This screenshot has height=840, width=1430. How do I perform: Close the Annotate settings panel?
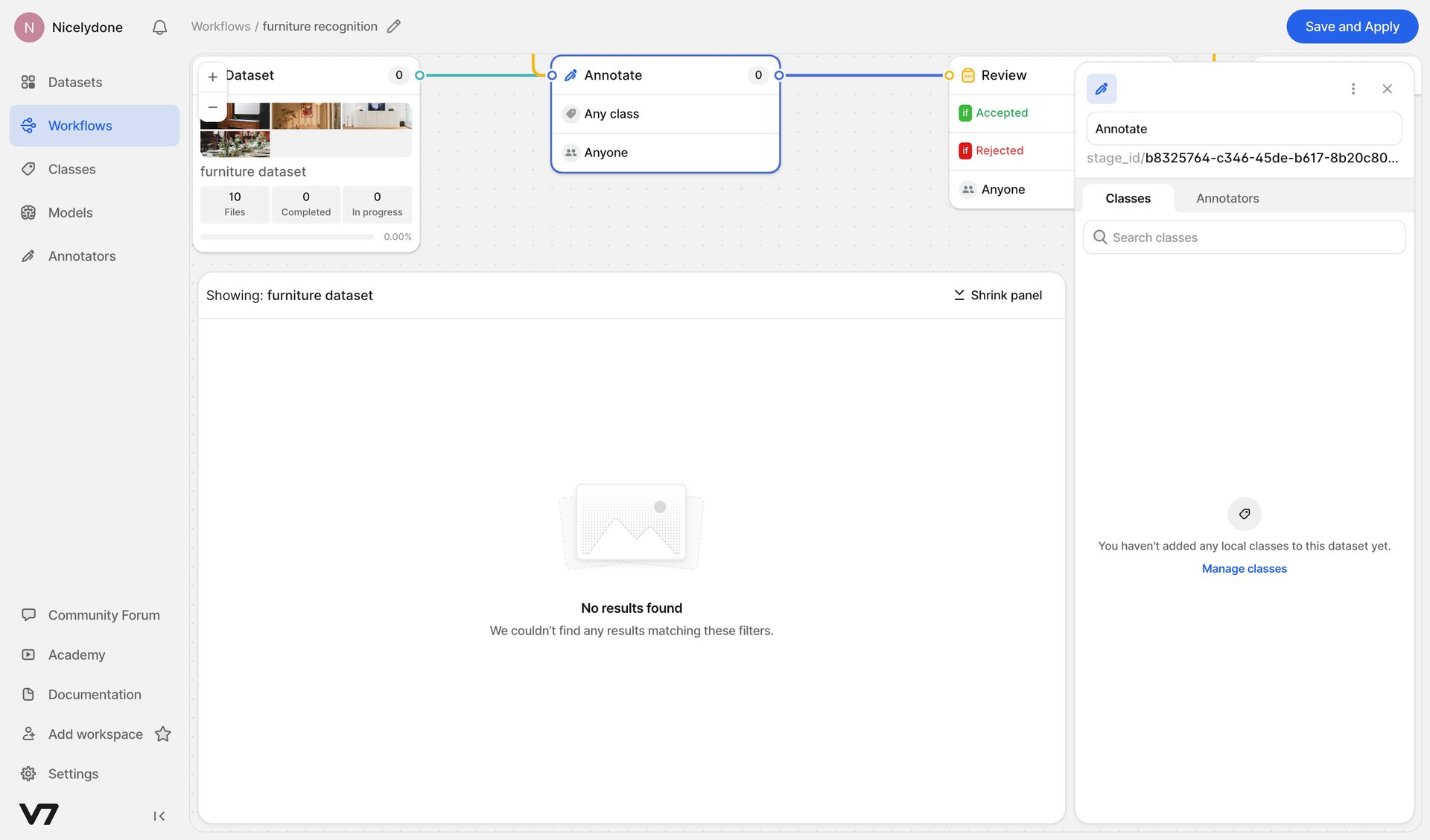pos(1388,88)
